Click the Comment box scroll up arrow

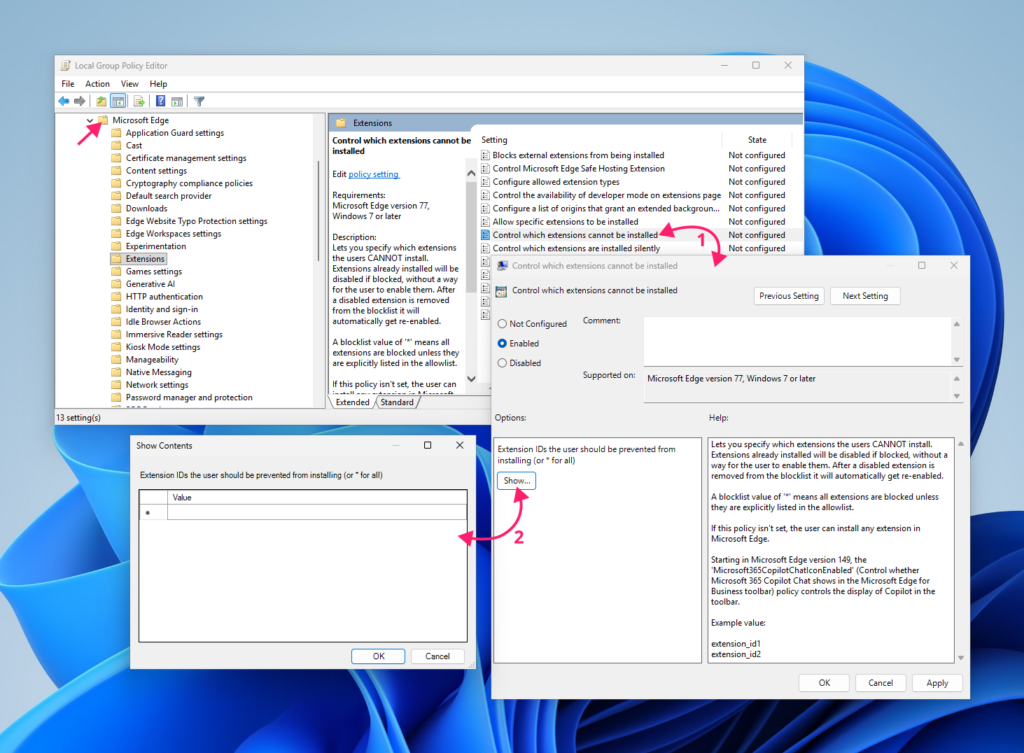point(957,324)
